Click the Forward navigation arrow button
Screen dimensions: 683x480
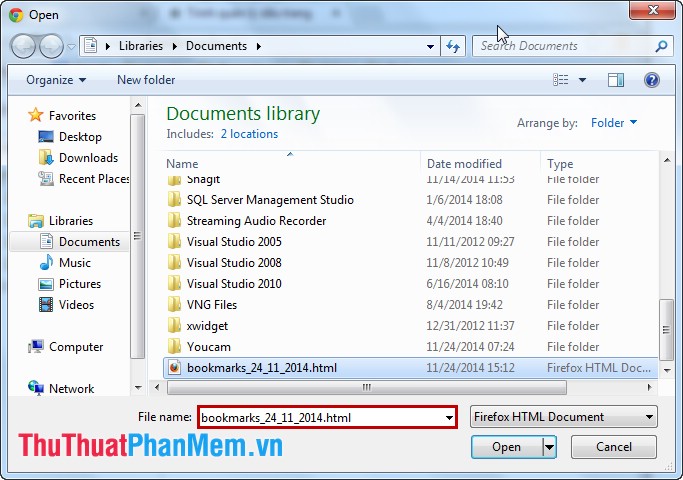pos(51,46)
